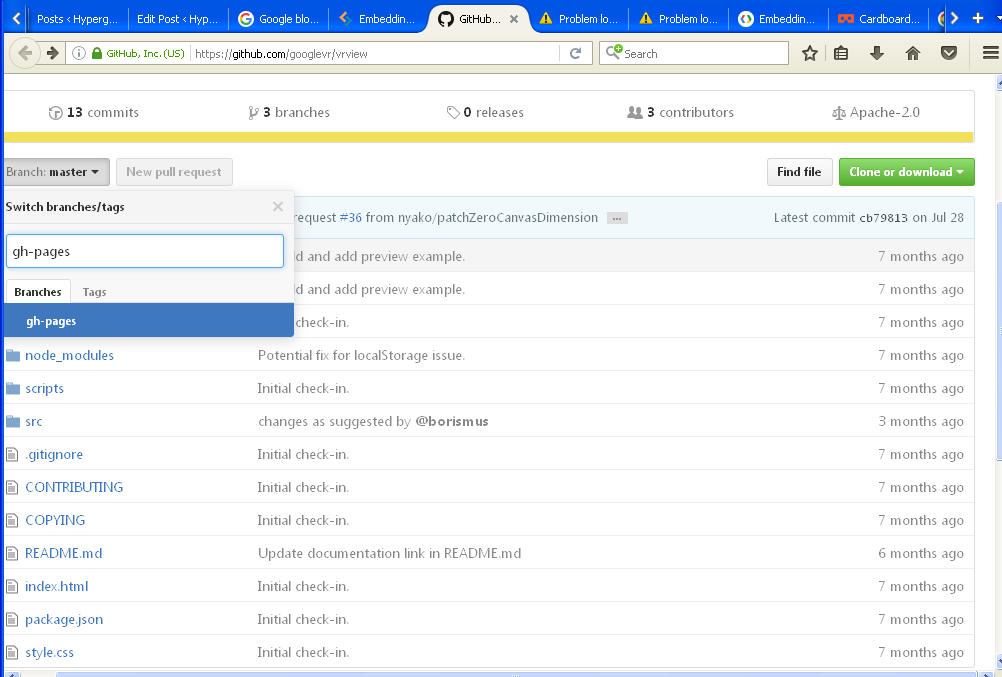1002x677 pixels.
Task: Open the package.json file link
Action: pyautogui.click(x=64, y=619)
